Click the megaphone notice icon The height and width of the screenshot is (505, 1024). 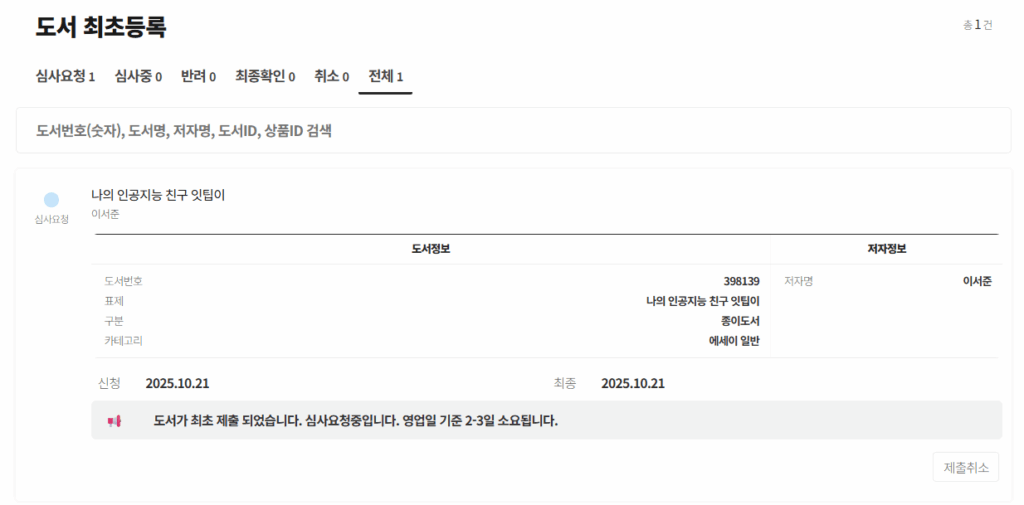click(114, 421)
